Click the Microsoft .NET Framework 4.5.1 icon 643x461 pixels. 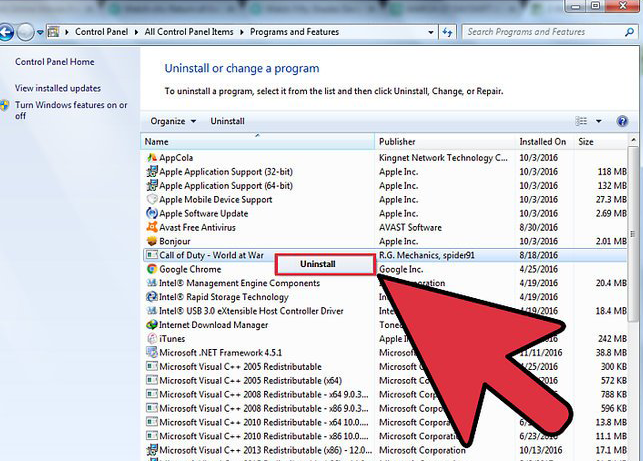pos(152,353)
